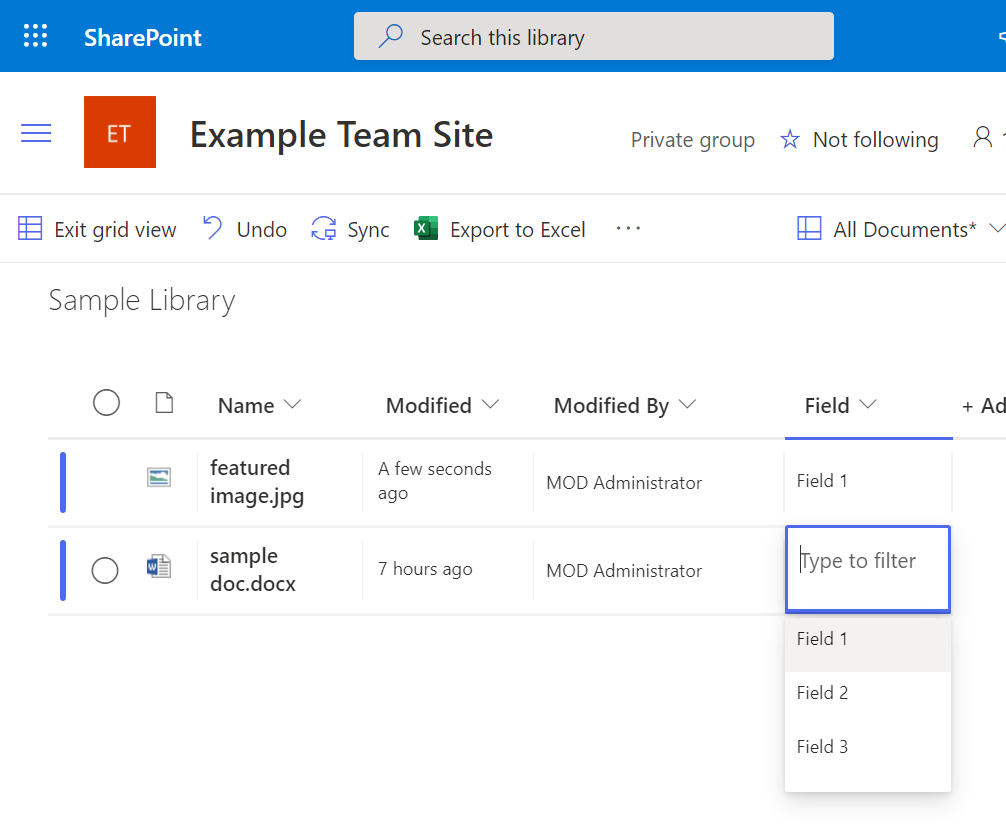The image size is (1006, 830).
Task: Click the featured image.jpg file icon
Action: (x=158, y=477)
